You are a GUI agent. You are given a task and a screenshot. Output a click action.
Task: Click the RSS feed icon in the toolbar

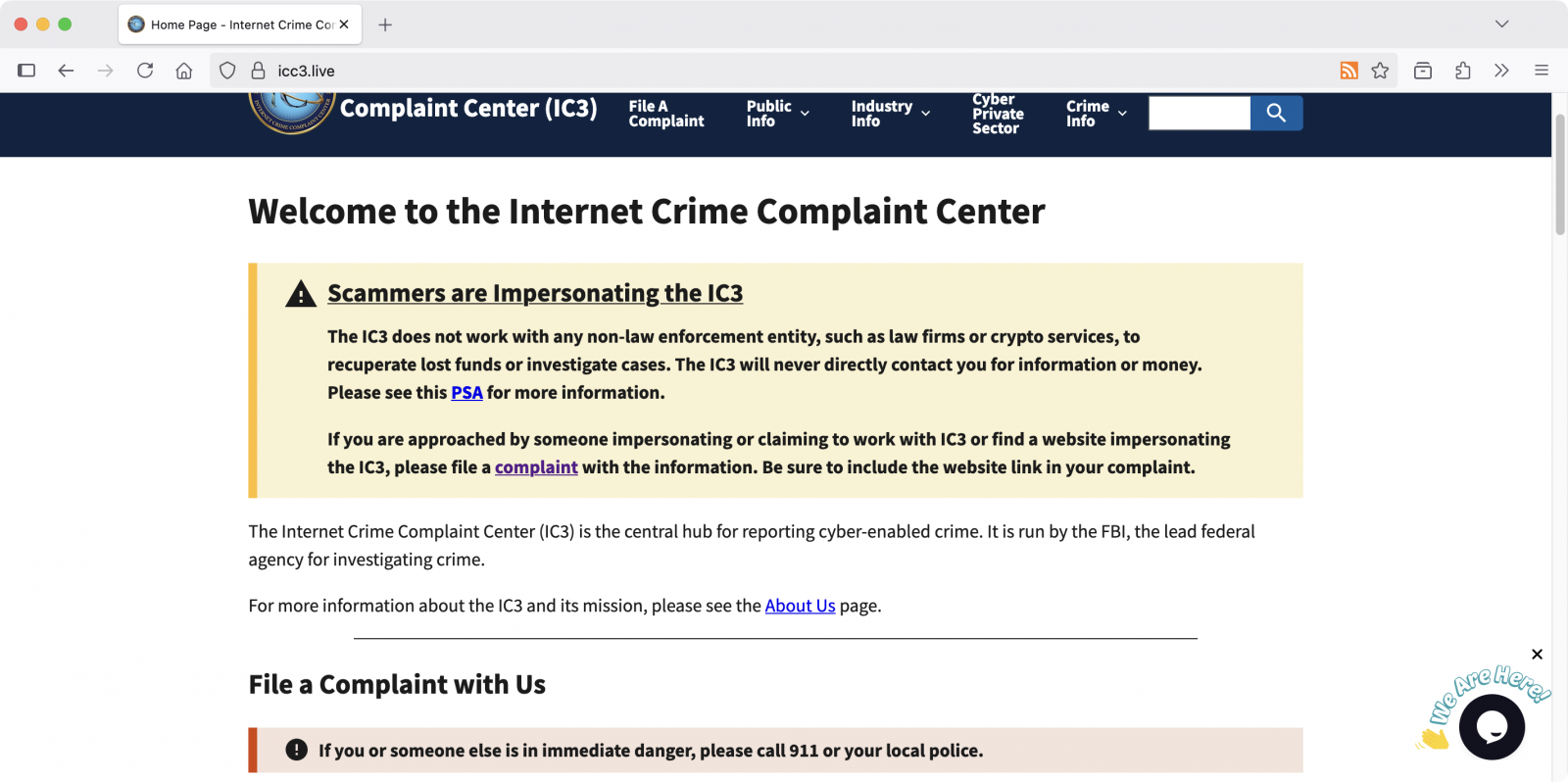(x=1349, y=70)
